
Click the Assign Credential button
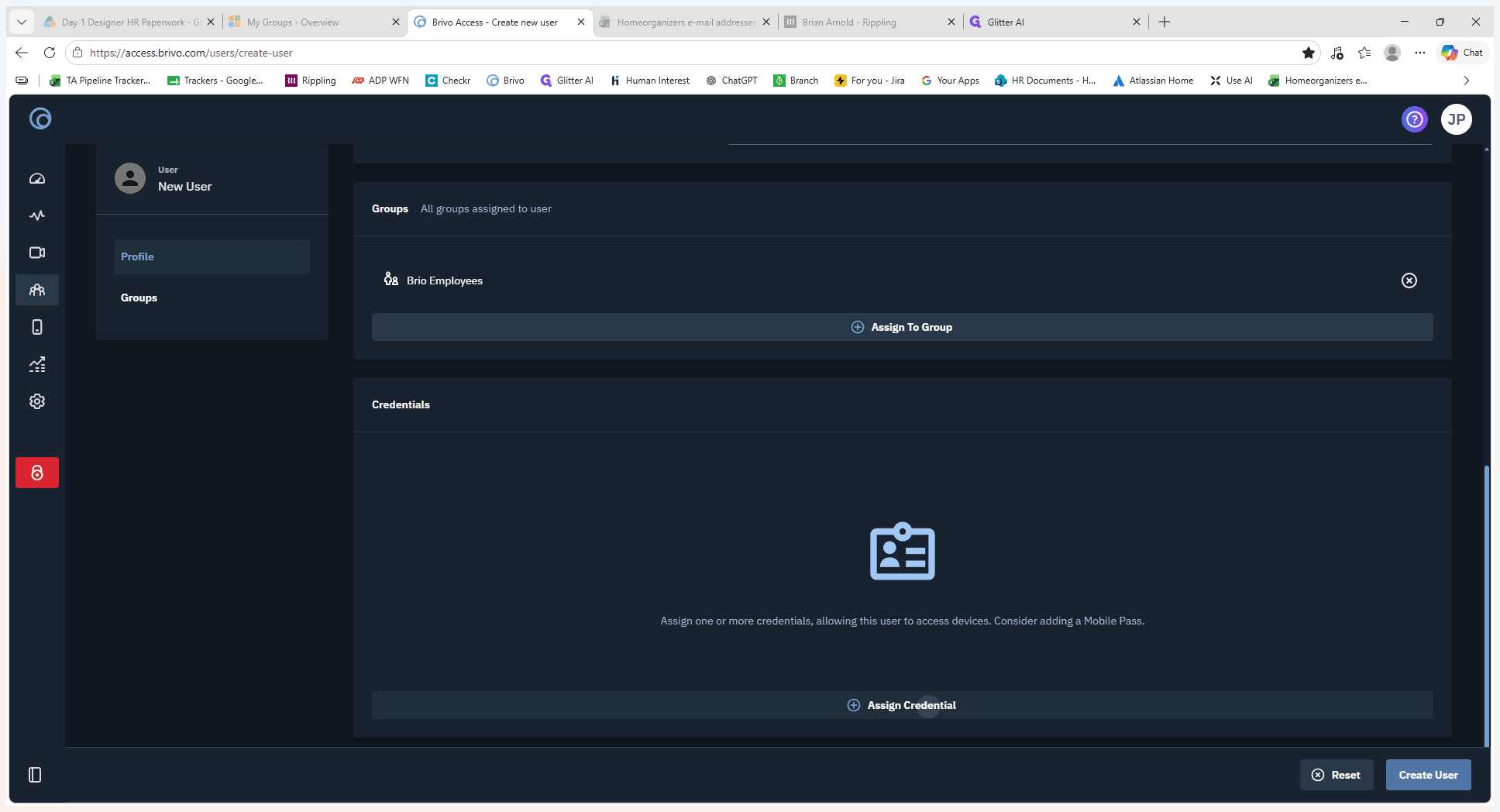click(903, 705)
